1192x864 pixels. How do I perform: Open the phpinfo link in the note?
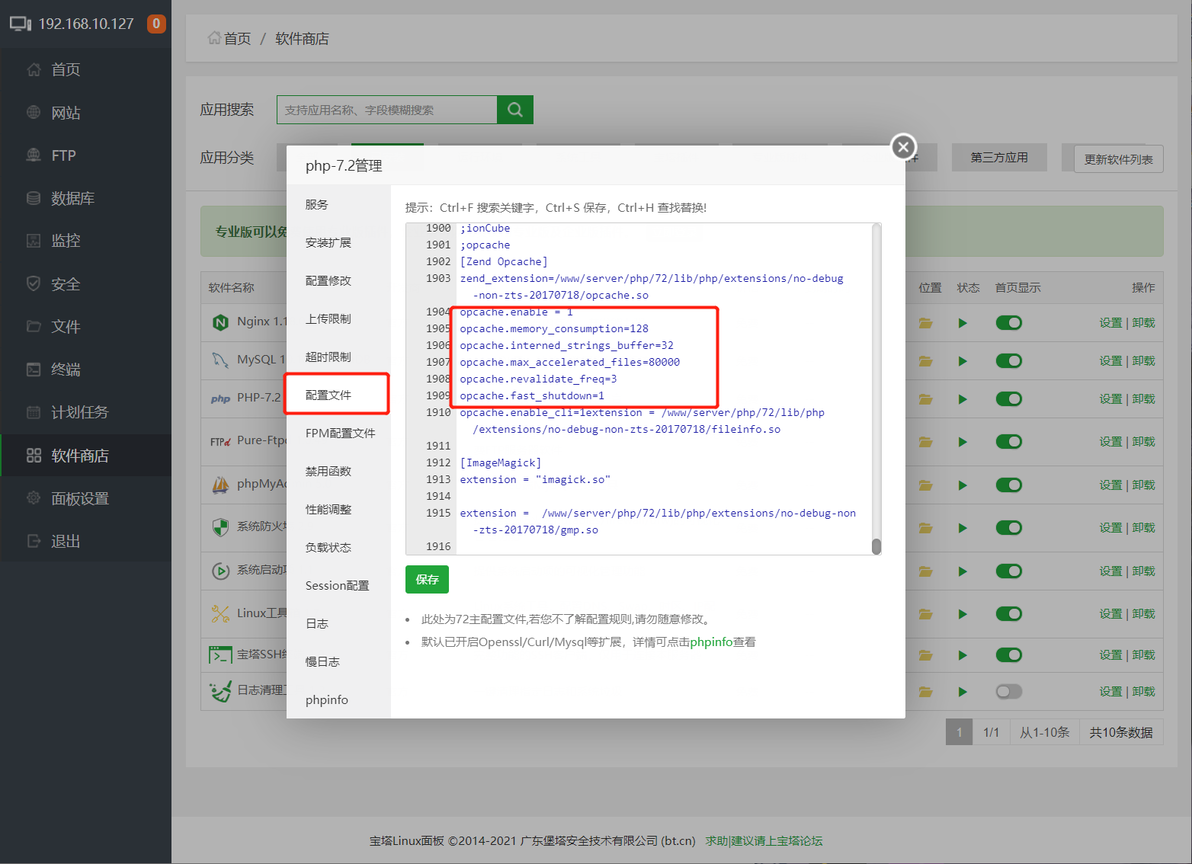(711, 642)
